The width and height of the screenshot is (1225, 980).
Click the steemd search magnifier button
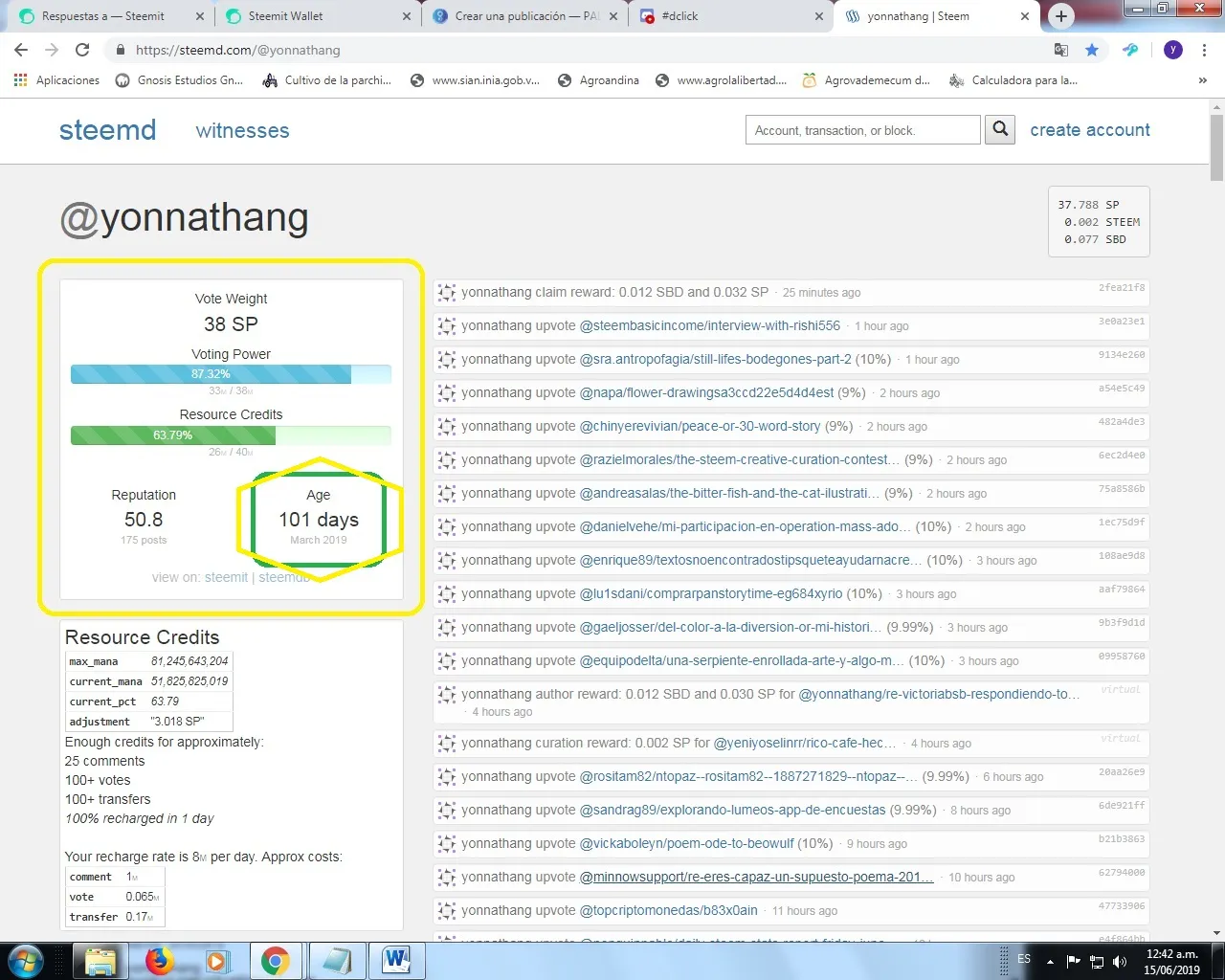coord(1000,129)
